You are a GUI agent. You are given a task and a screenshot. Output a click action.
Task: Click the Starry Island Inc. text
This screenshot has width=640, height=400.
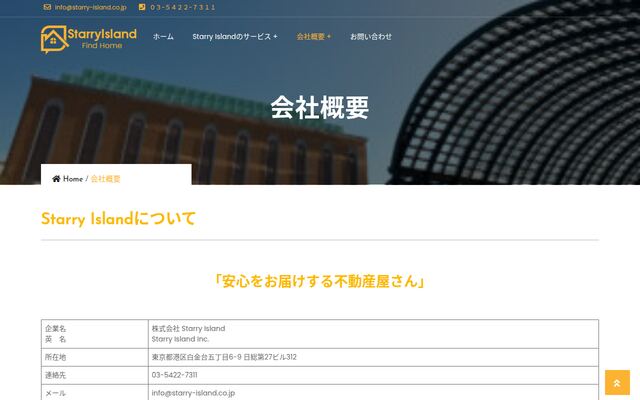point(180,339)
